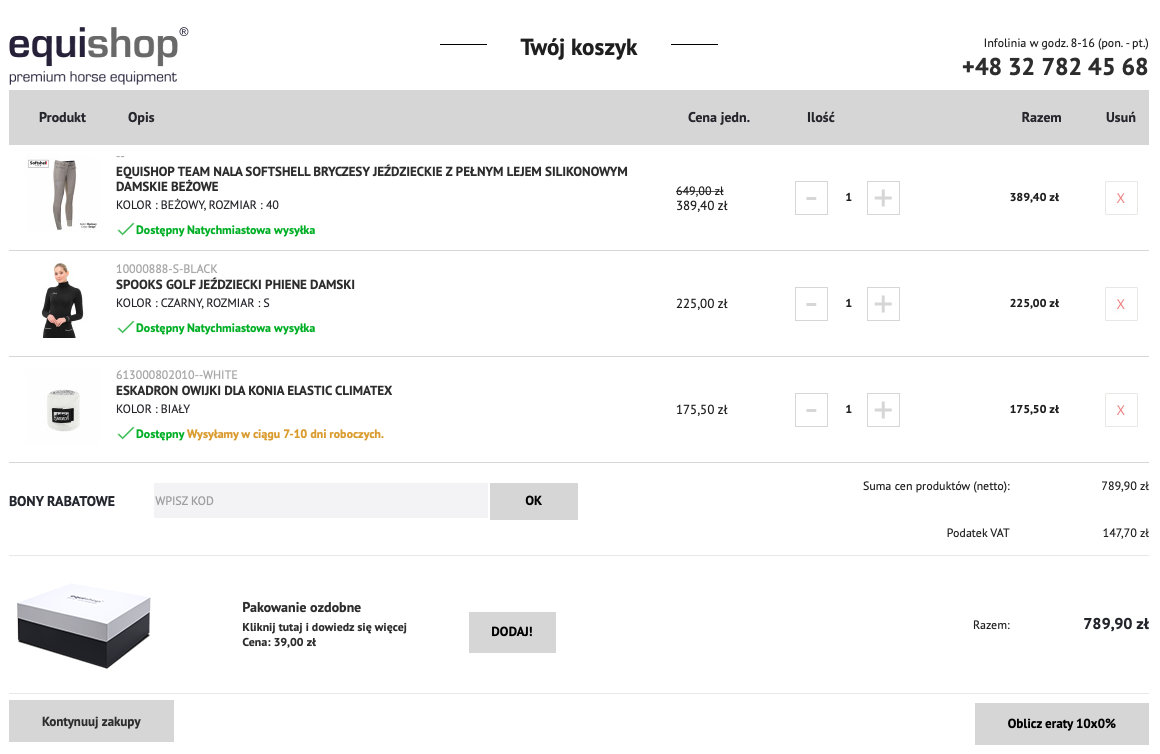Decrease quantity of Eskadron owijki bandages
Image resolution: width=1160 pixels, height=754 pixels.
click(x=811, y=410)
